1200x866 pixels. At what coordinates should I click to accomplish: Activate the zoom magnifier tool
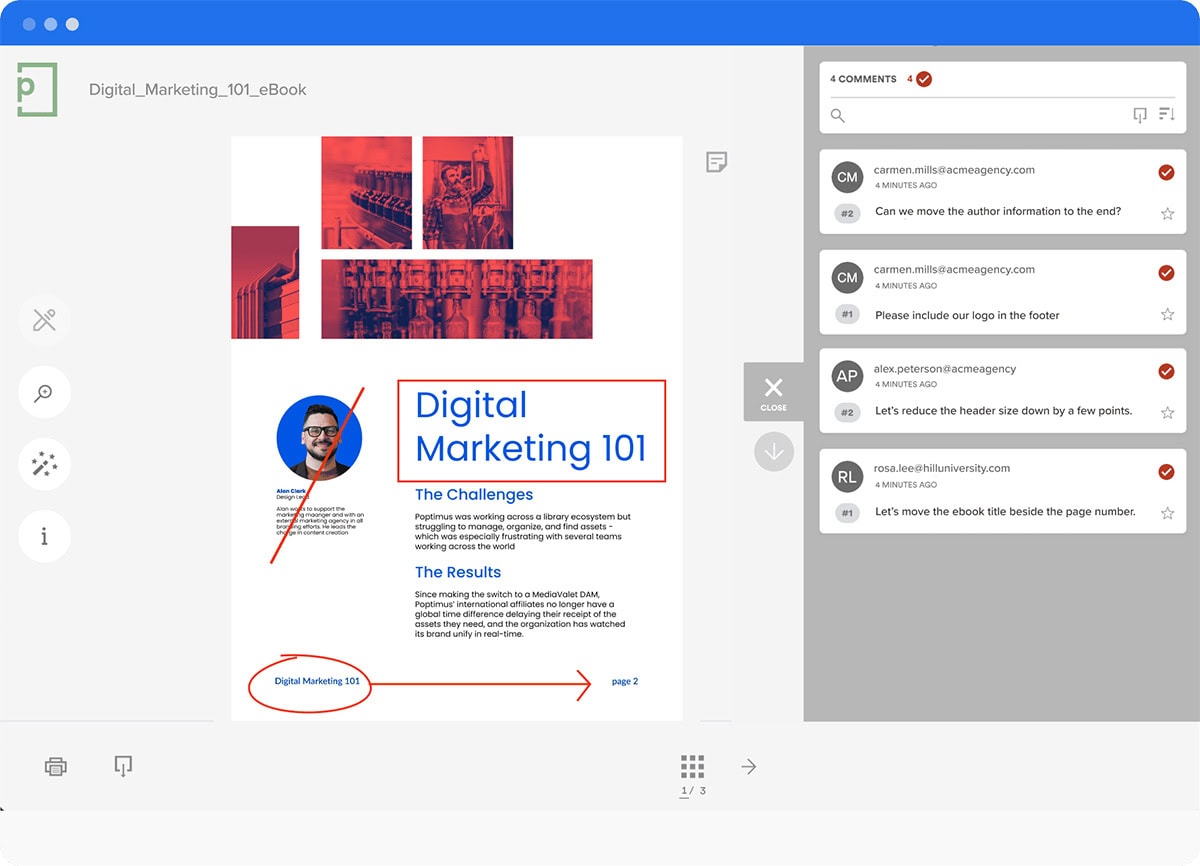pos(44,392)
